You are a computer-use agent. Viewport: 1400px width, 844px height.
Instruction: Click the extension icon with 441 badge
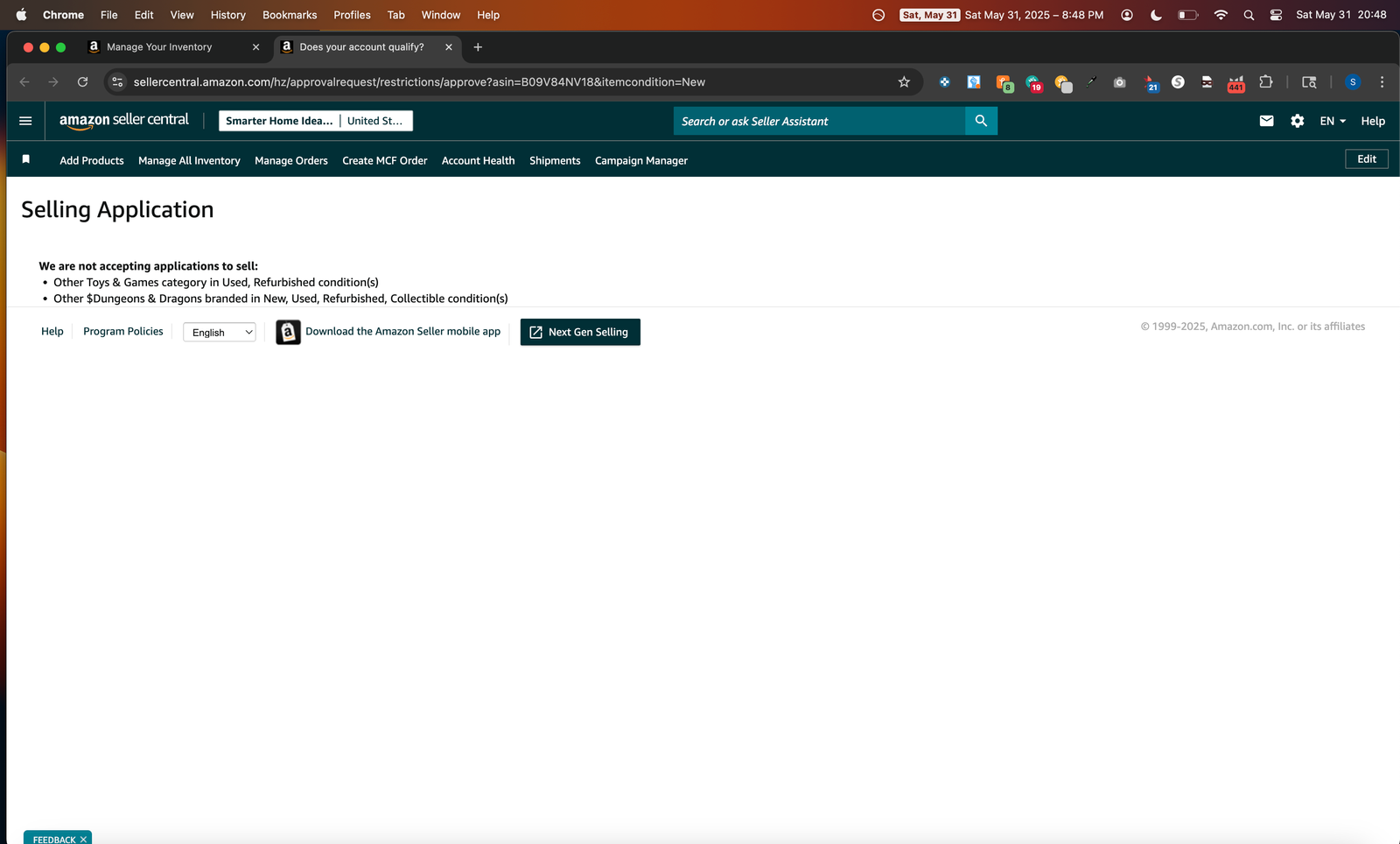[1235, 83]
